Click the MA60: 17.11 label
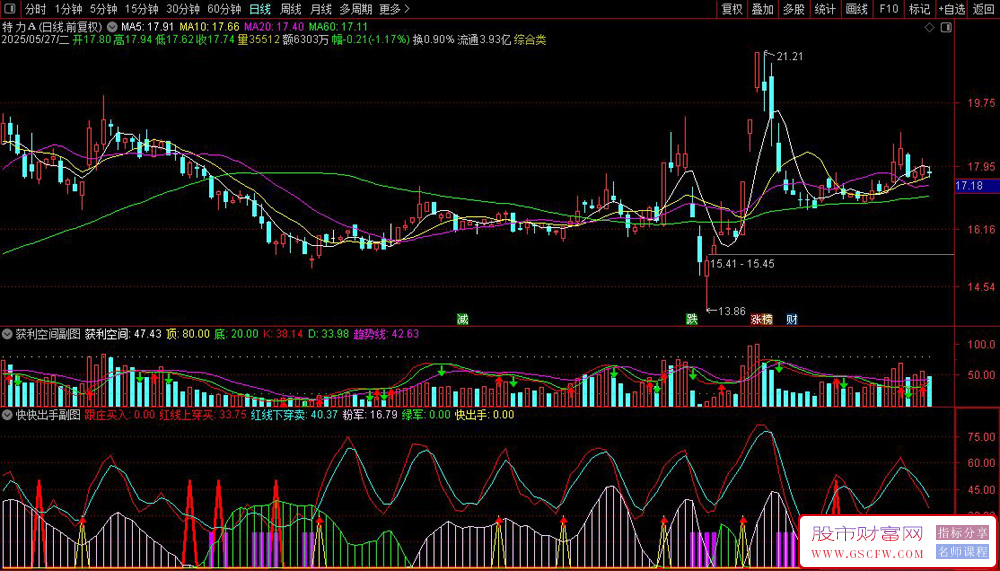Viewport: 1000px width, 571px height. [339, 27]
